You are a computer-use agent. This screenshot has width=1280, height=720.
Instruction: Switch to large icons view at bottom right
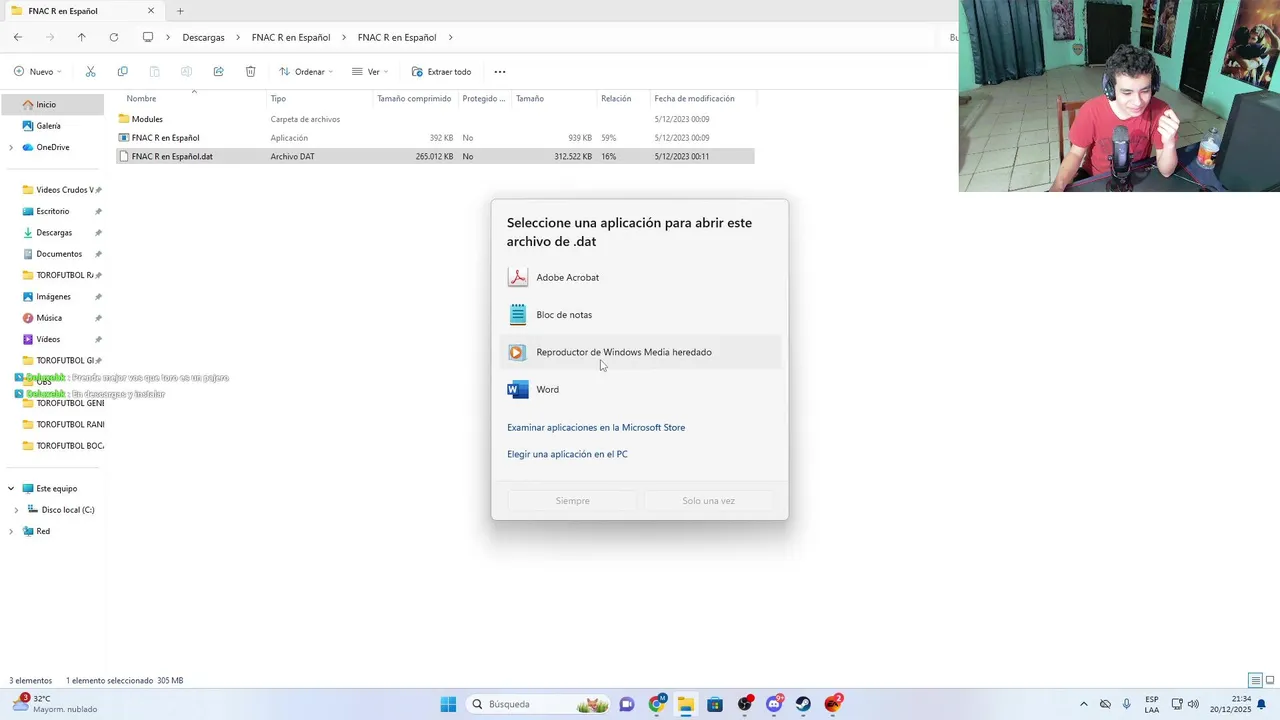coord(1269,681)
